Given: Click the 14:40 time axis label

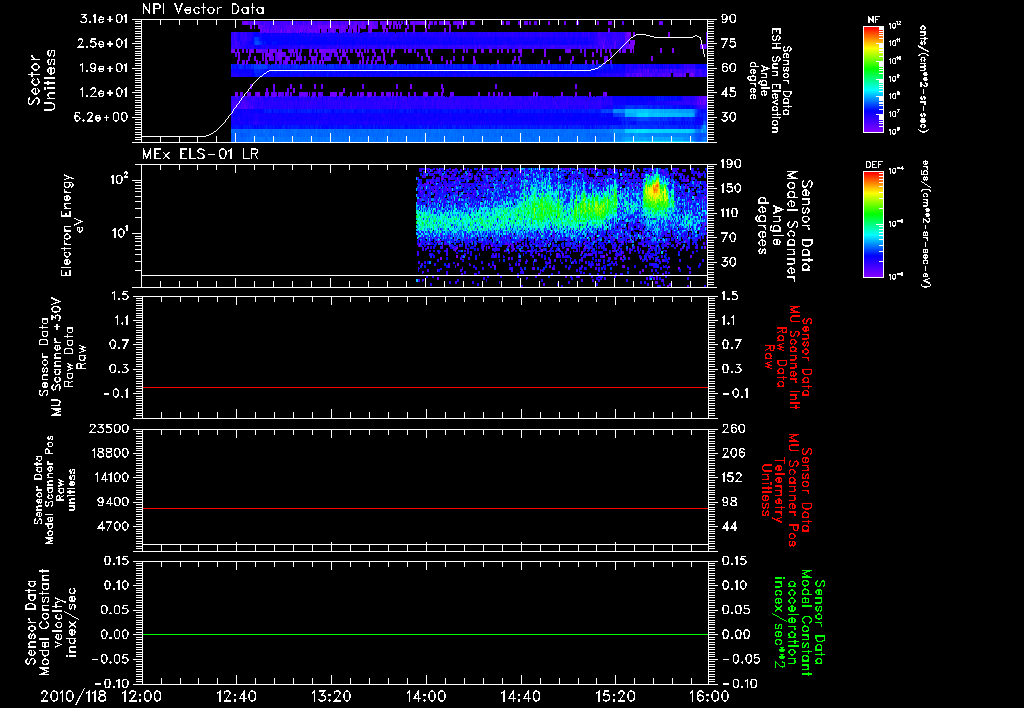Looking at the screenshot, I should [x=520, y=696].
